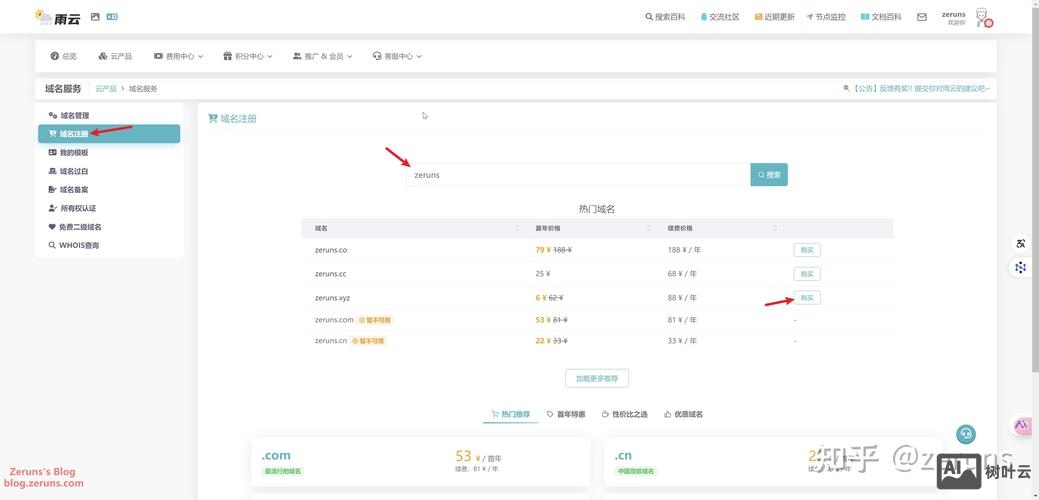This screenshot has width=1039, height=500.
Task: Click 购买 for zeruns.xyz
Action: point(807,298)
